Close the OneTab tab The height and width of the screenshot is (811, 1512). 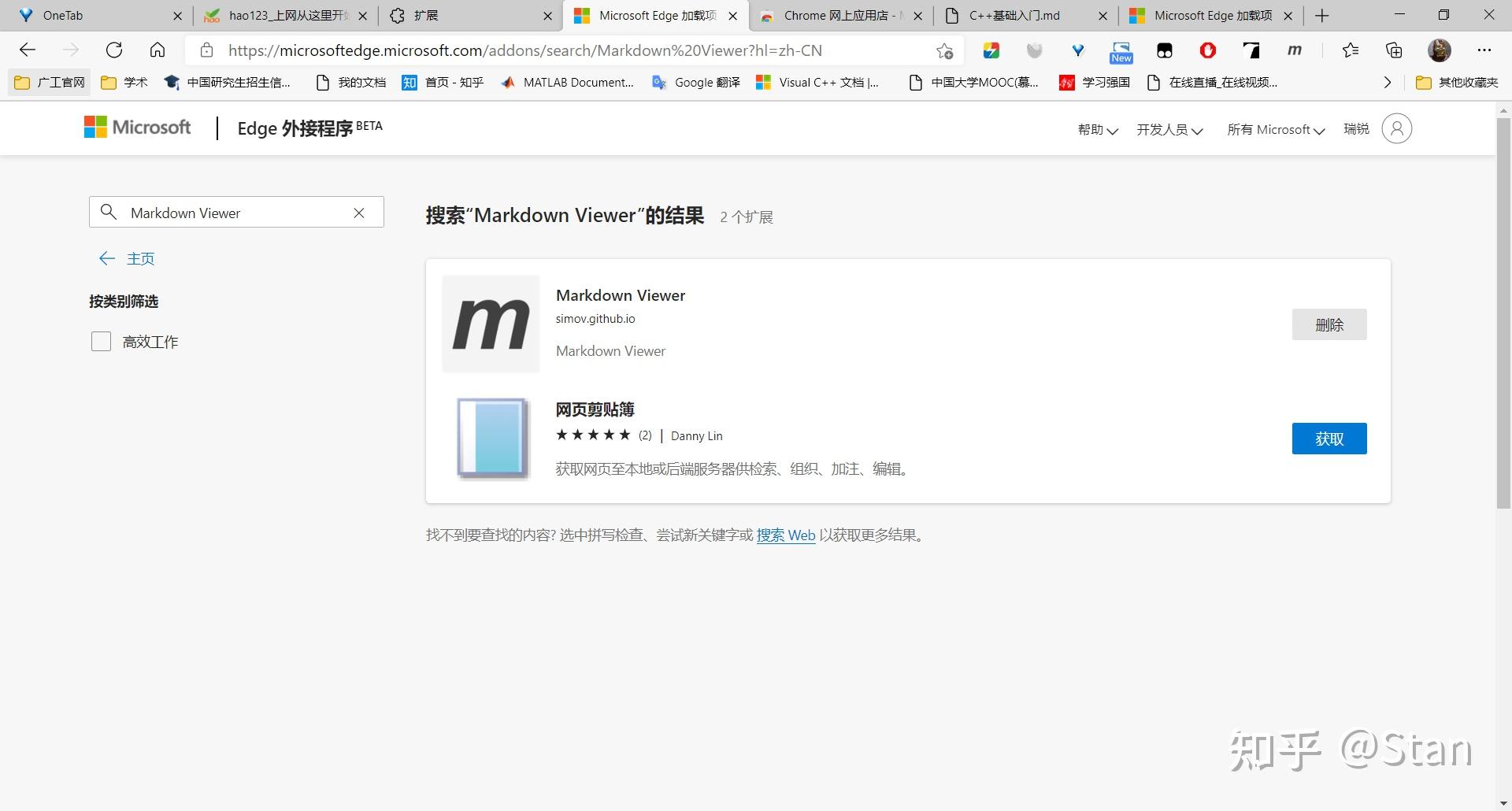click(x=177, y=16)
